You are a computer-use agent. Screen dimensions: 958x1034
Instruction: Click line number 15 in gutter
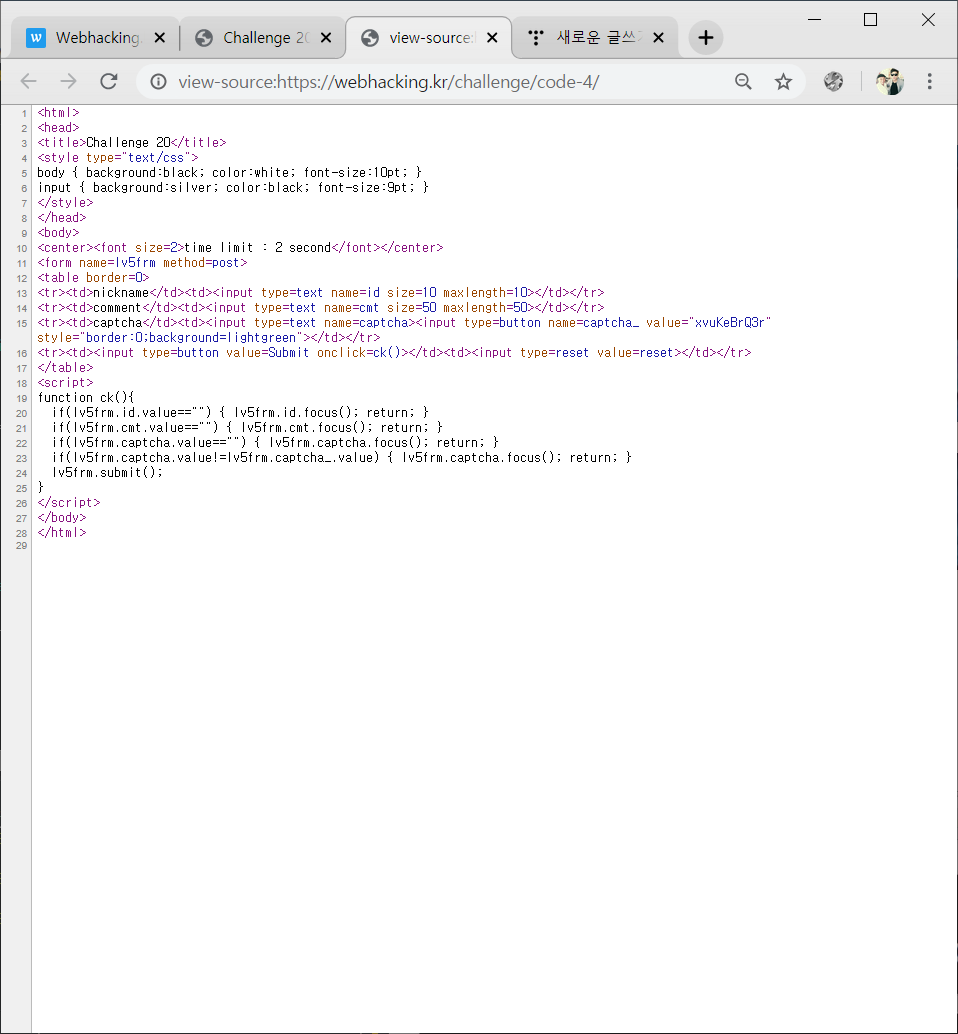22,323
